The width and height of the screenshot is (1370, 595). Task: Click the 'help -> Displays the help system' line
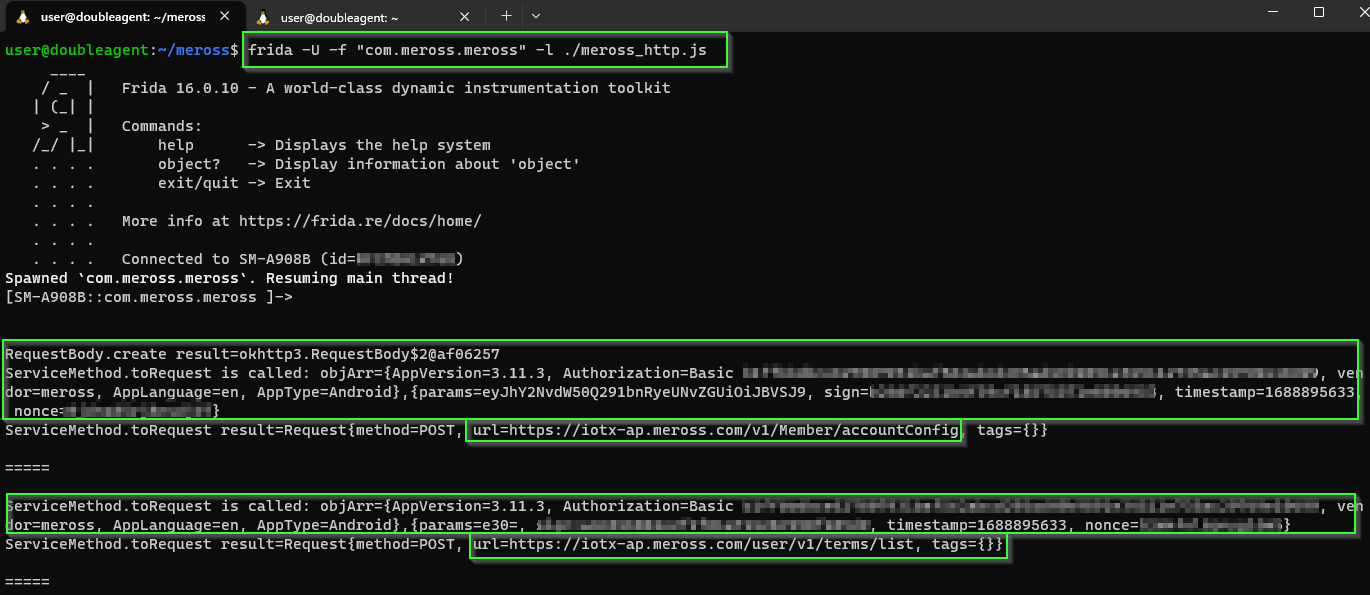(x=324, y=145)
